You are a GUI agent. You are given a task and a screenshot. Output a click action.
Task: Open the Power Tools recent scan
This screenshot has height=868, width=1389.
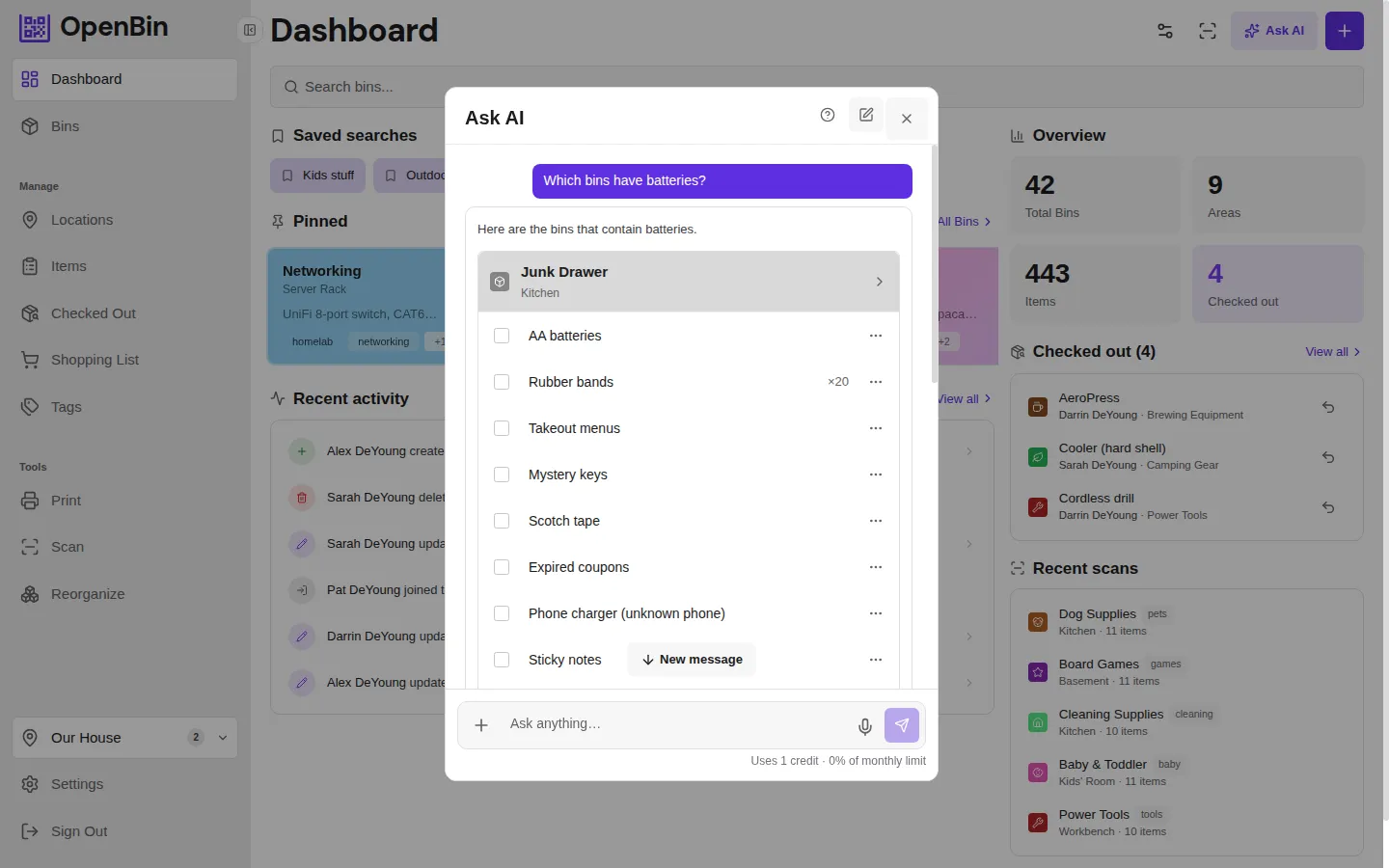(x=1186, y=823)
